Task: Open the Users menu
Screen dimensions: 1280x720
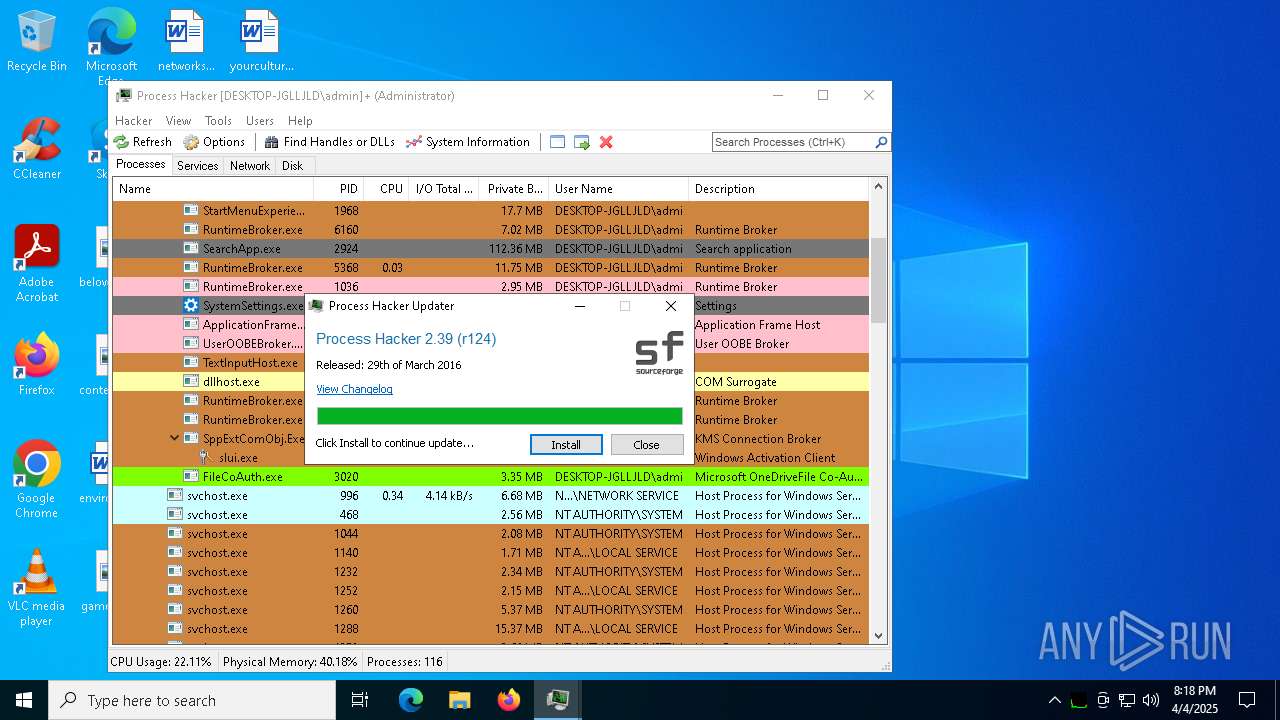Action: 260,120
